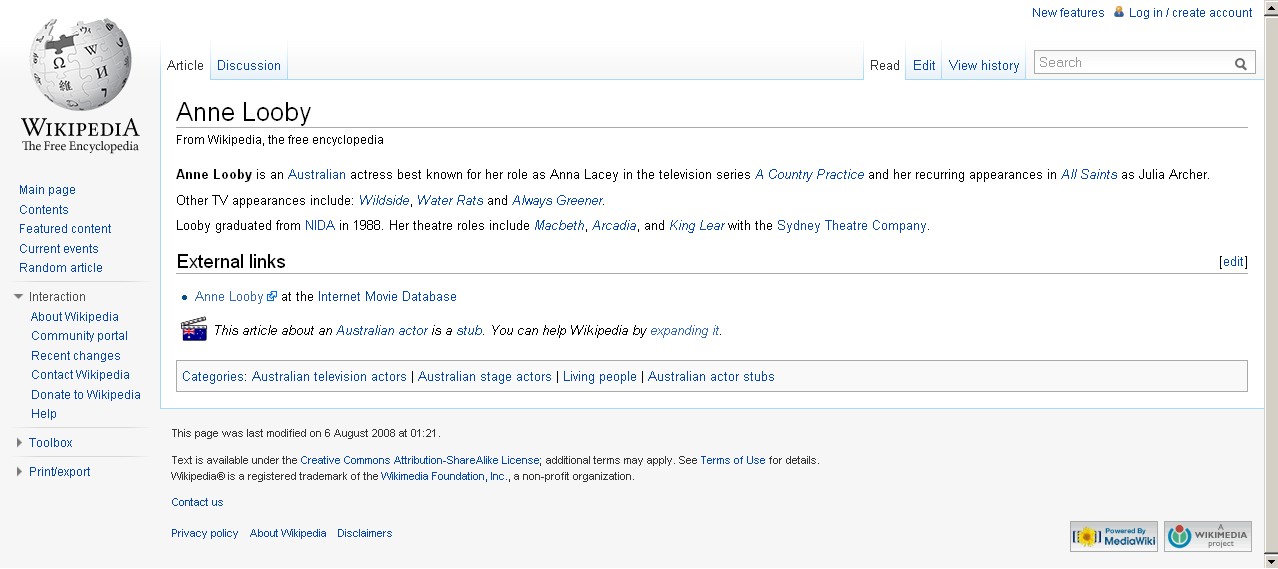
Task: Click the Wikipedia globe logo
Action: pos(80,67)
